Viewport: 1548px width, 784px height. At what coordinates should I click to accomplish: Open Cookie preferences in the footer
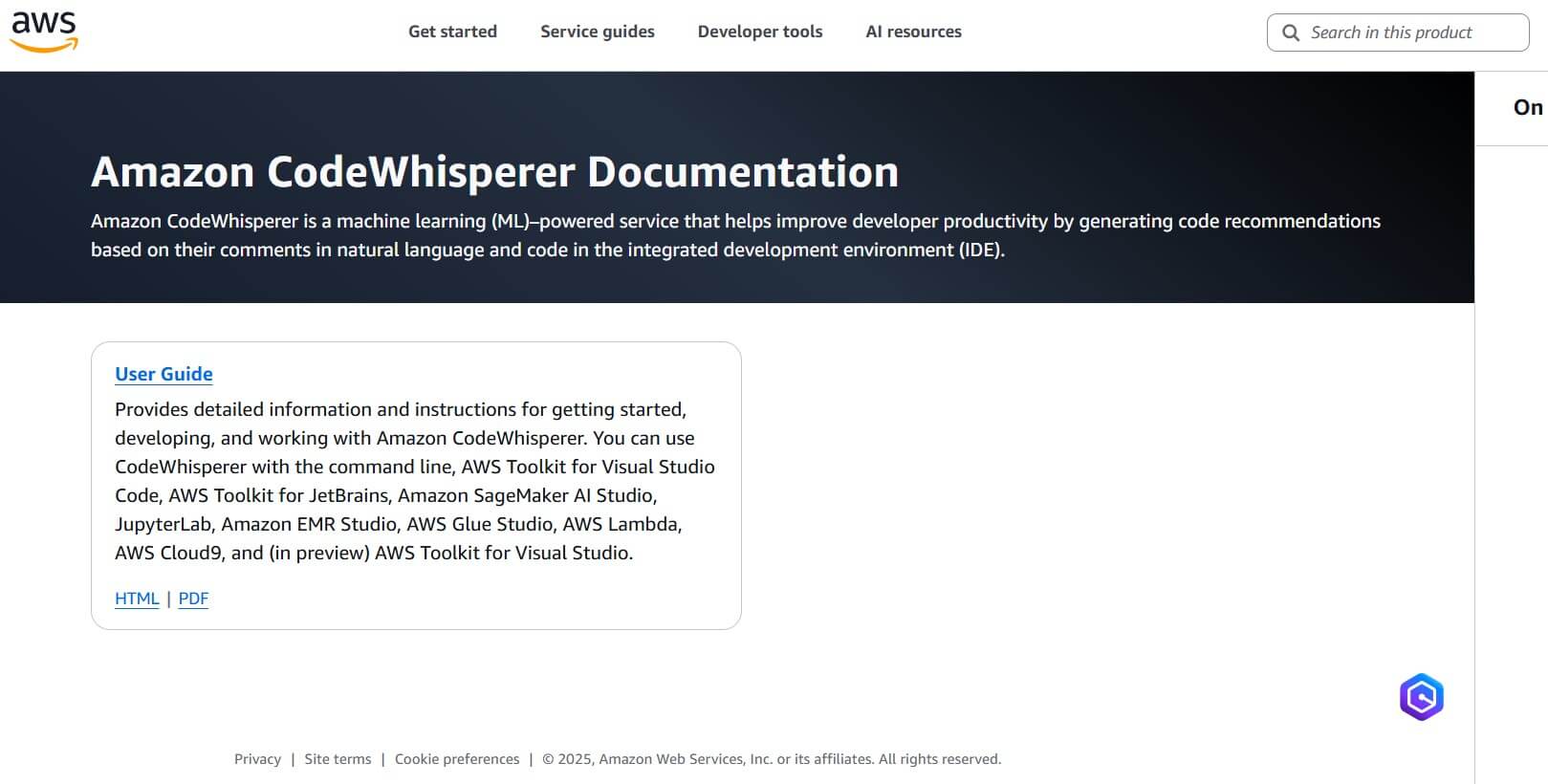pyautogui.click(x=457, y=759)
